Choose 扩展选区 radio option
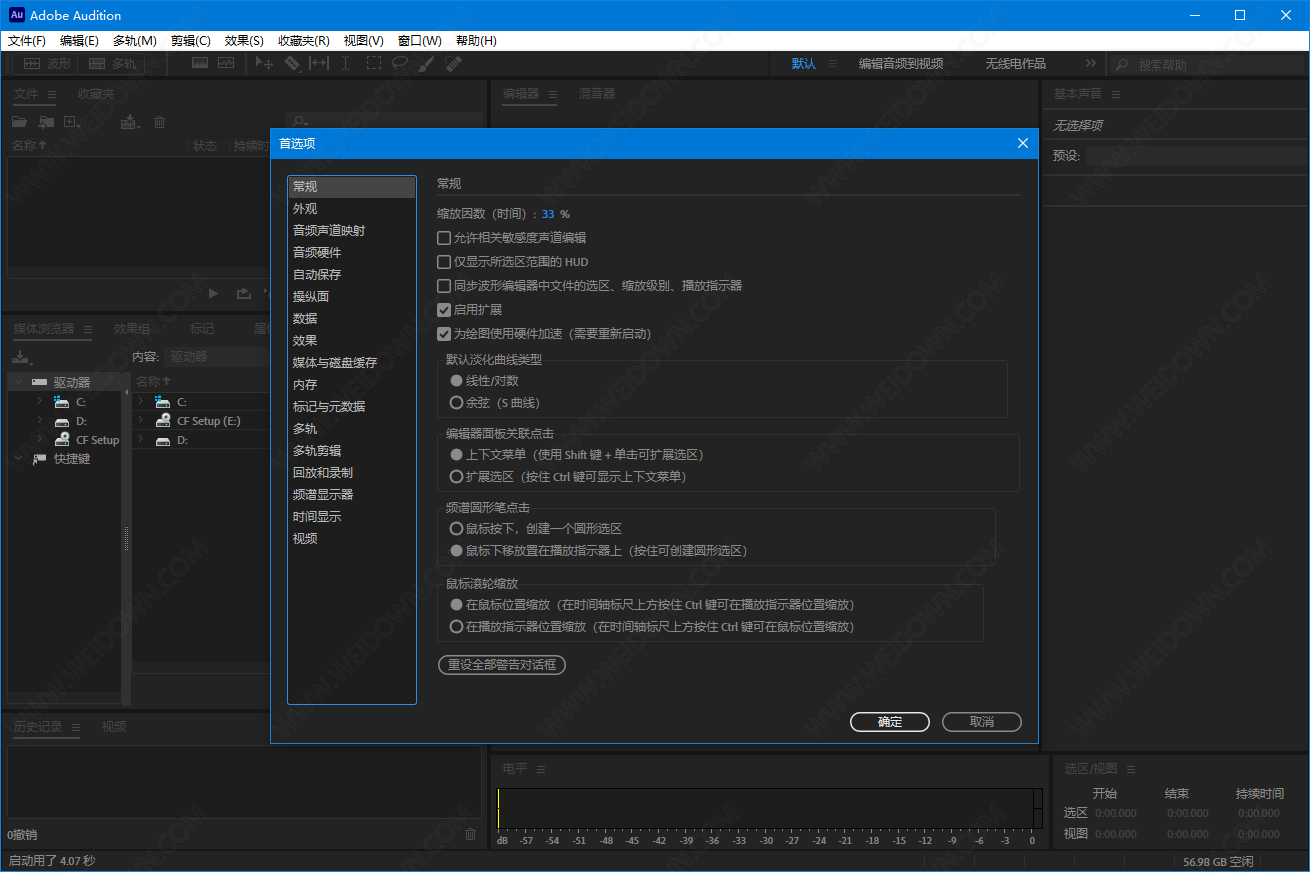The width and height of the screenshot is (1310, 872). click(457, 477)
